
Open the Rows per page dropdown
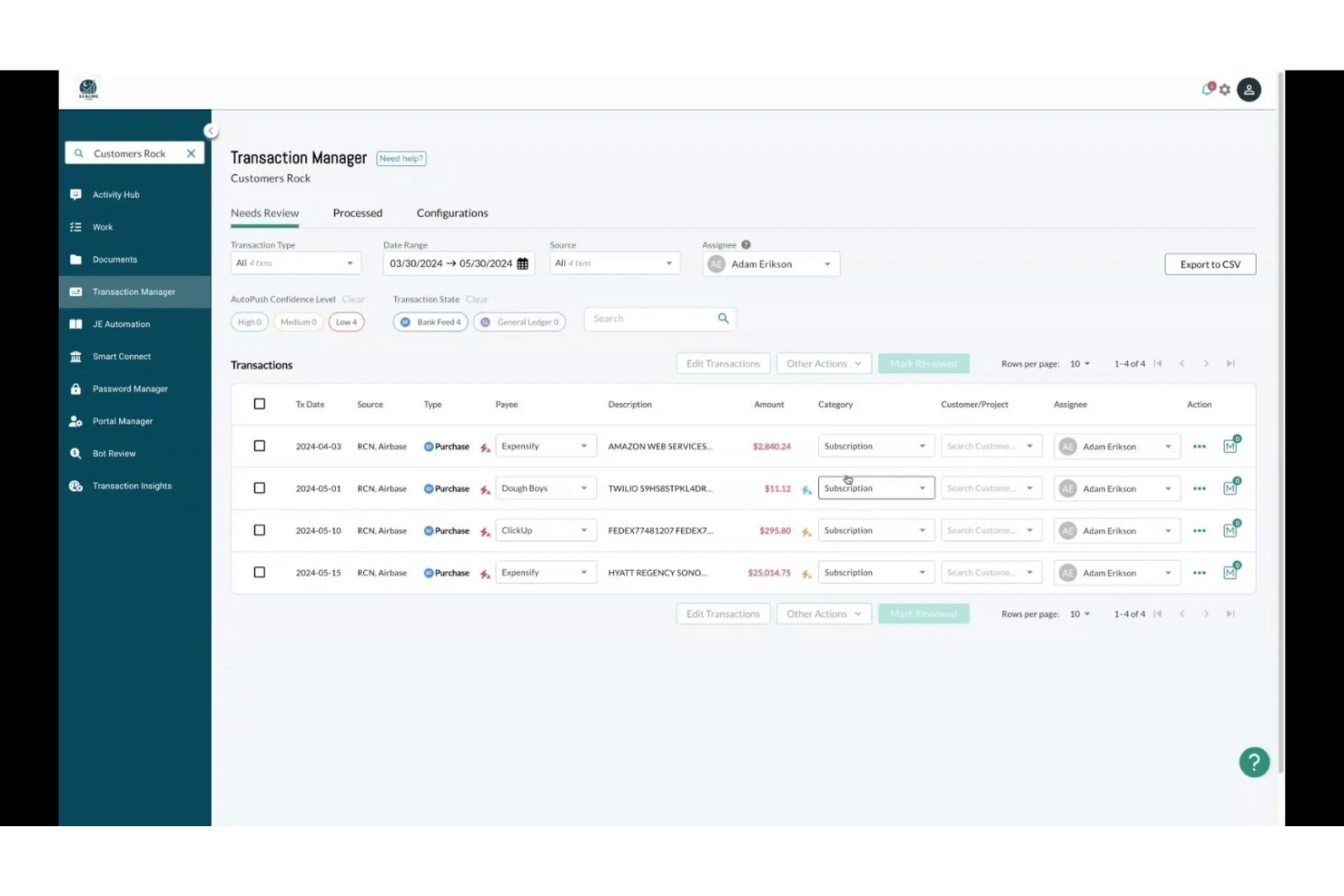tap(1079, 363)
